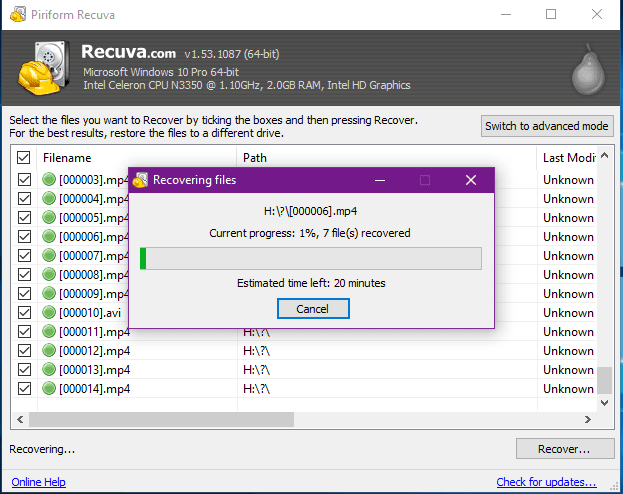Click the horizontal scrollbar thumb

(x=161, y=419)
